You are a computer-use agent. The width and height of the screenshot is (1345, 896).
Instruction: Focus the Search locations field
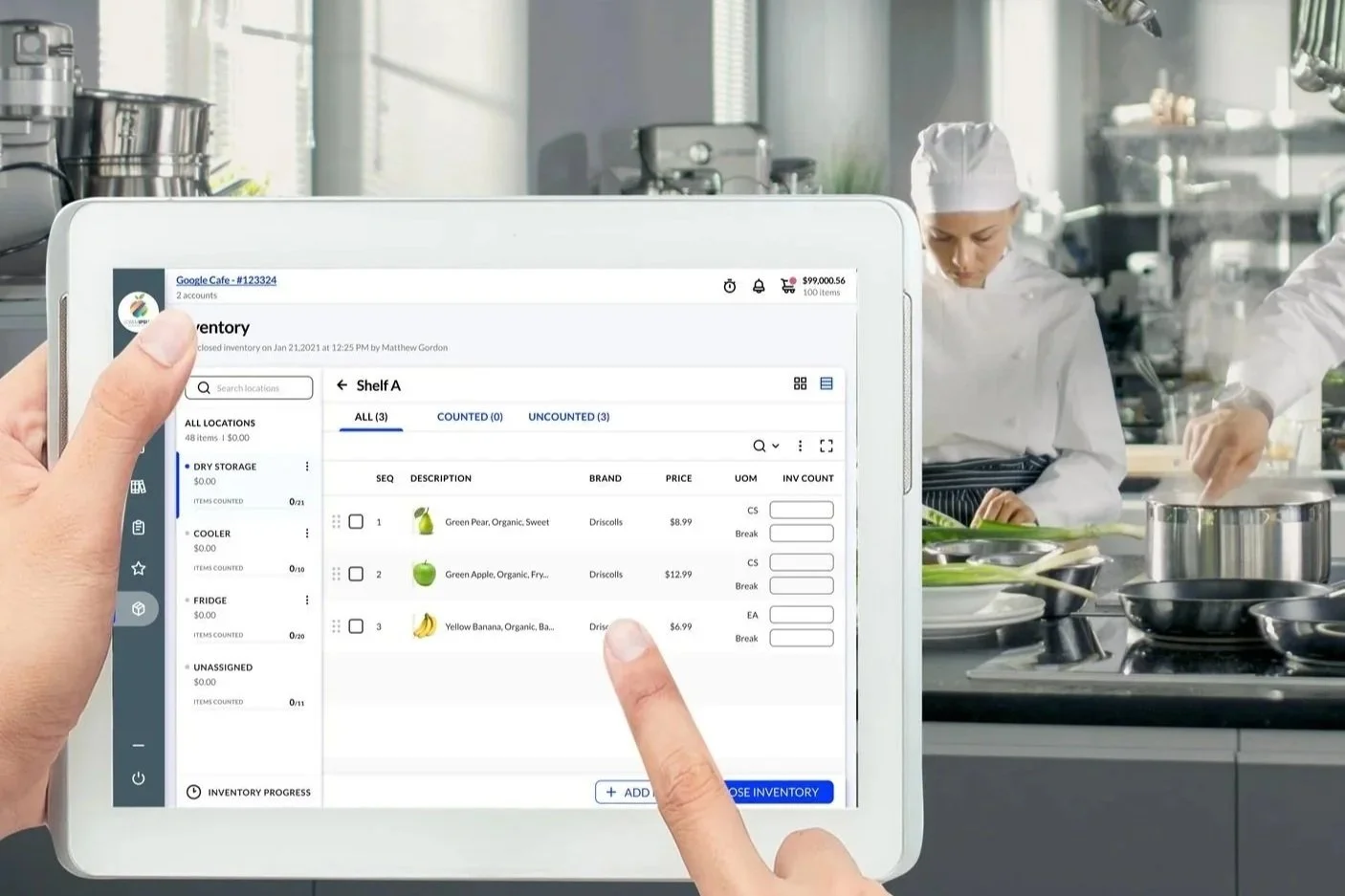[x=249, y=387]
